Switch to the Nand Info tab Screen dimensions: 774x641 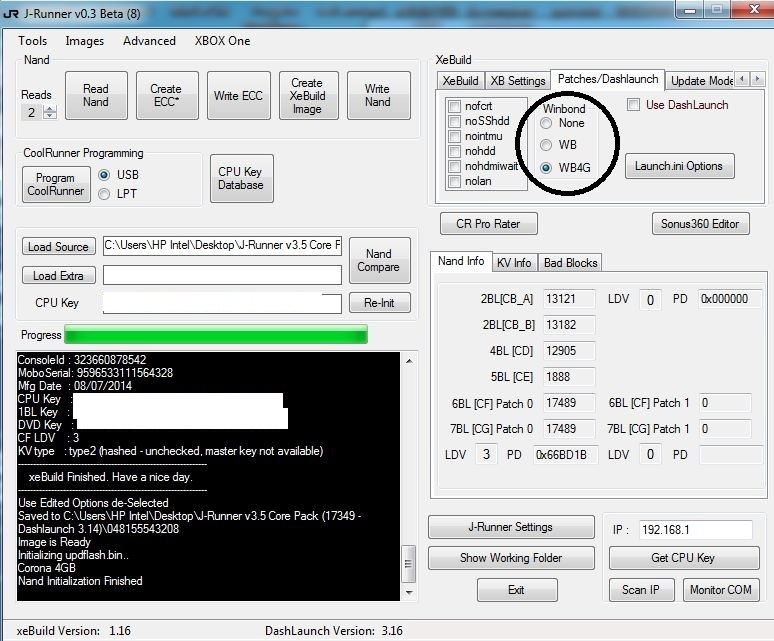(461, 261)
